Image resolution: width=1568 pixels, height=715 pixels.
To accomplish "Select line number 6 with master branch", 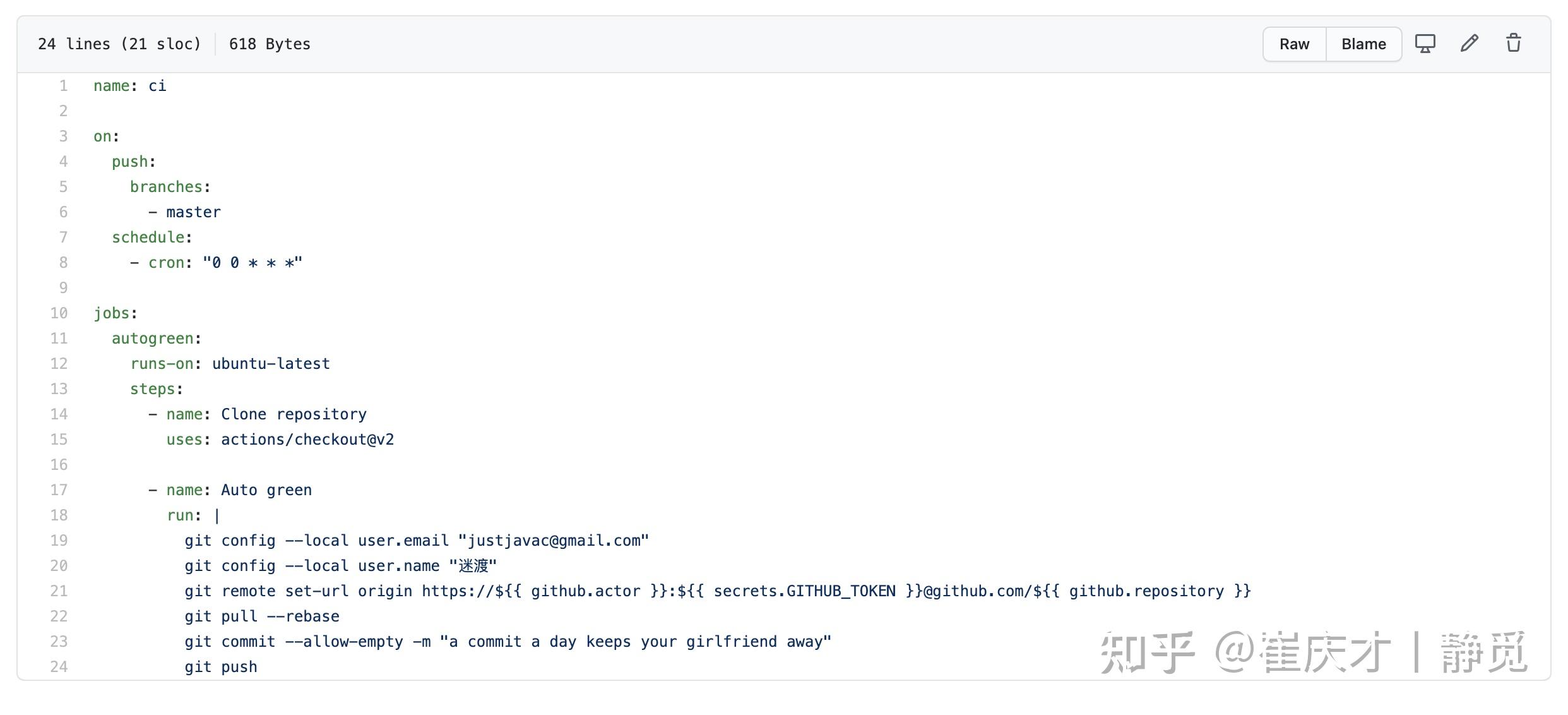I will pyautogui.click(x=62, y=212).
